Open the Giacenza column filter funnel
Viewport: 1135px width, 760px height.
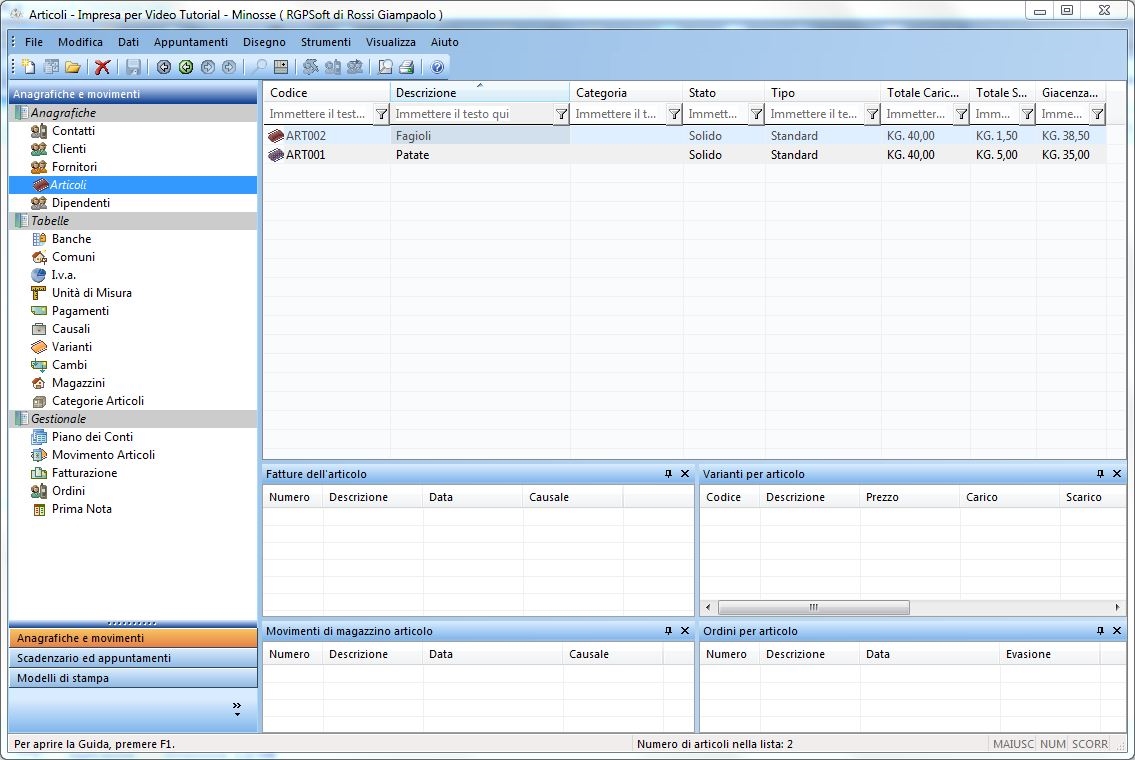tap(1098, 114)
